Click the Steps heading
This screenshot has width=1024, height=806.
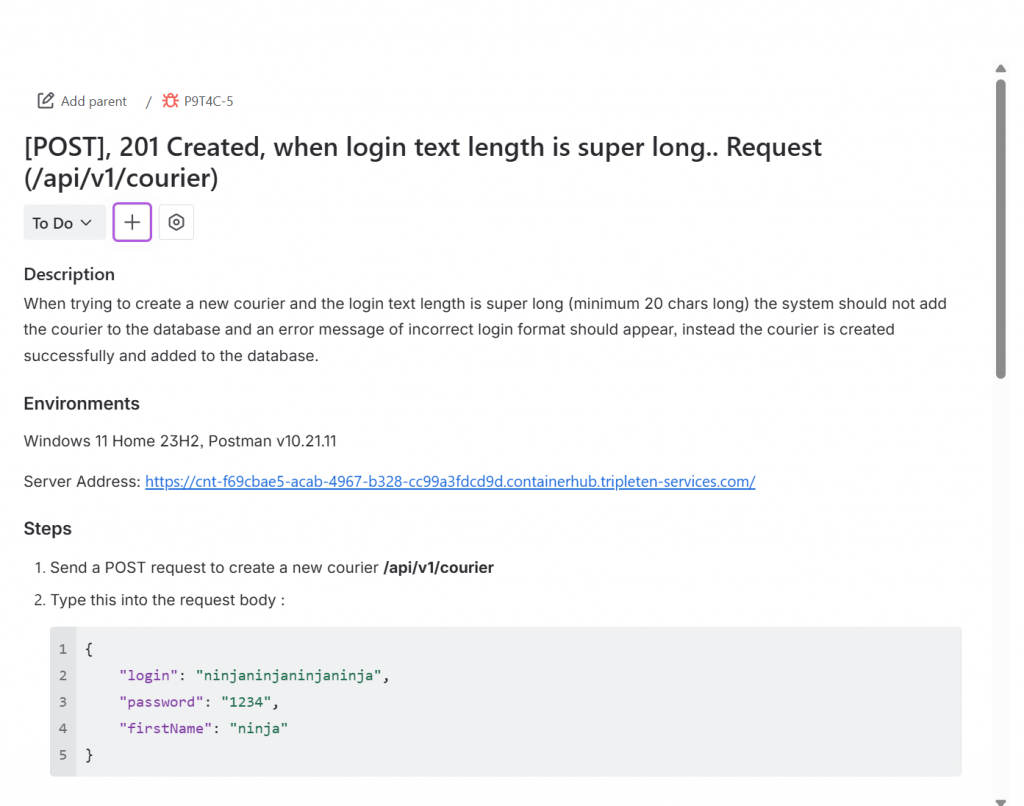[x=48, y=528]
